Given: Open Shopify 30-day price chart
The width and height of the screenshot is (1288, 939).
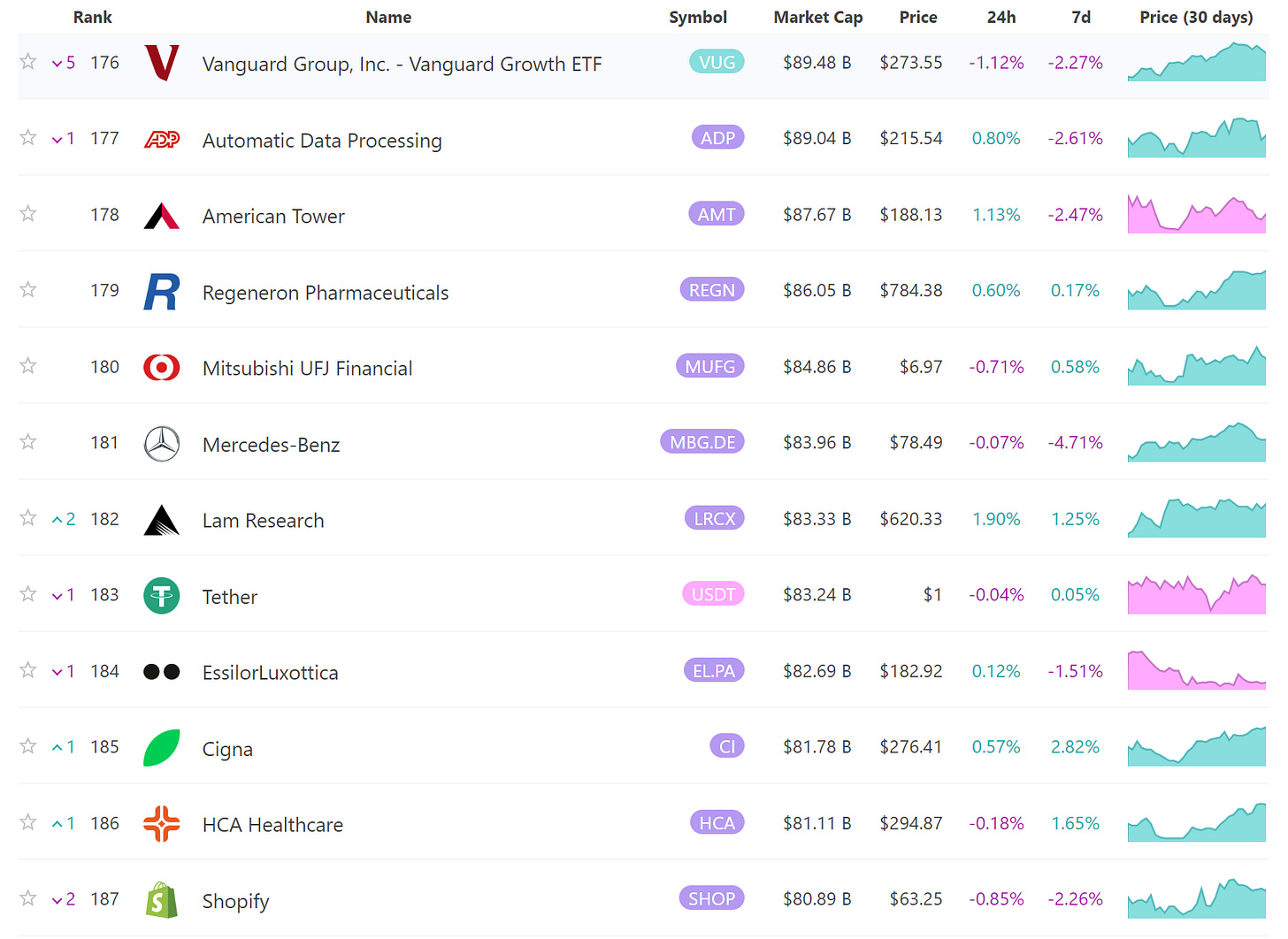Looking at the screenshot, I should pyautogui.click(x=1196, y=898).
